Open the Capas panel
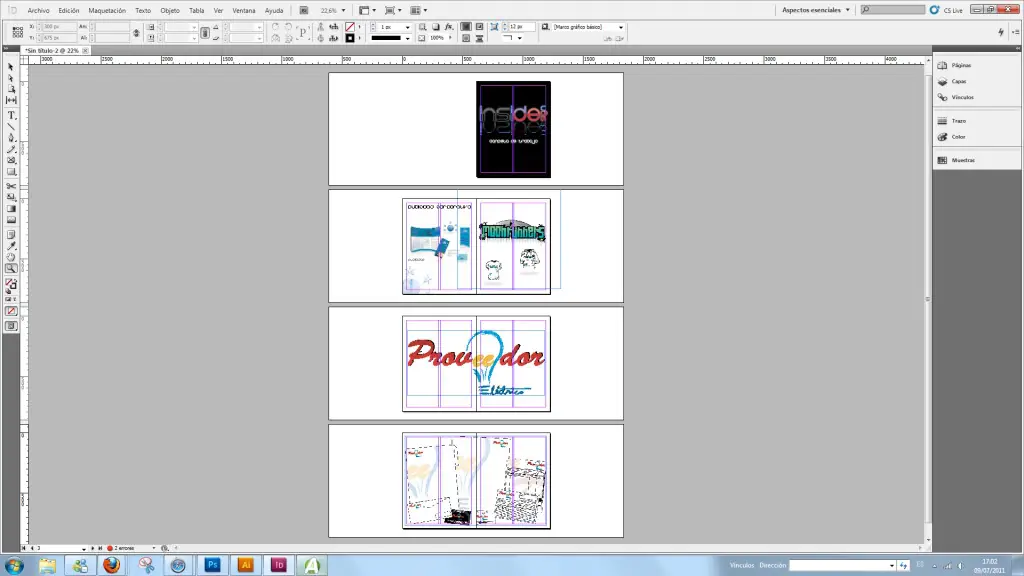The height and width of the screenshot is (576, 1024). [x=959, y=82]
